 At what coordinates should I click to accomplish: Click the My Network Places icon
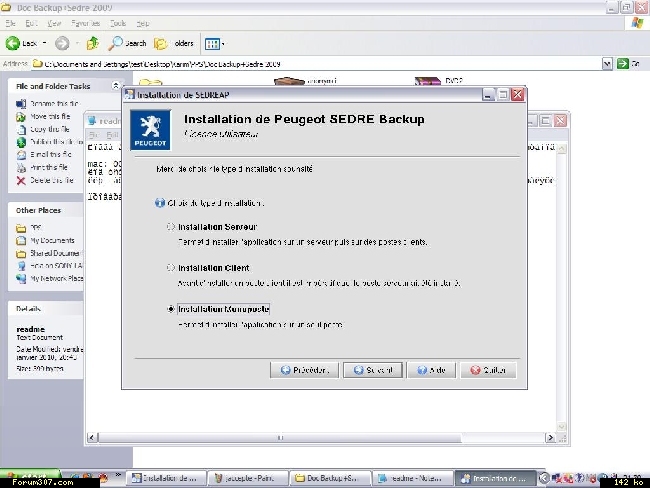[x=21, y=279]
